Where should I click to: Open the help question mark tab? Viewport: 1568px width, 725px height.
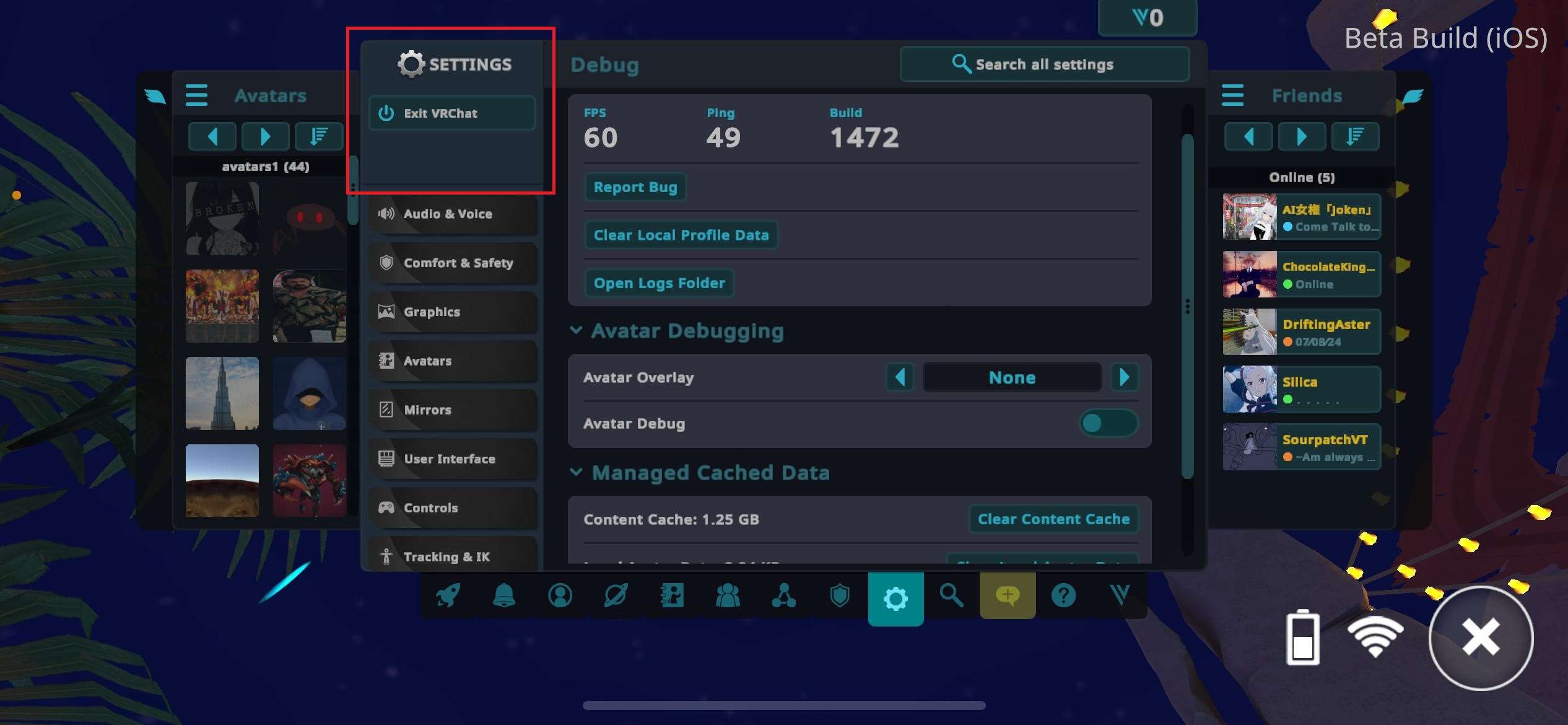coord(1063,596)
